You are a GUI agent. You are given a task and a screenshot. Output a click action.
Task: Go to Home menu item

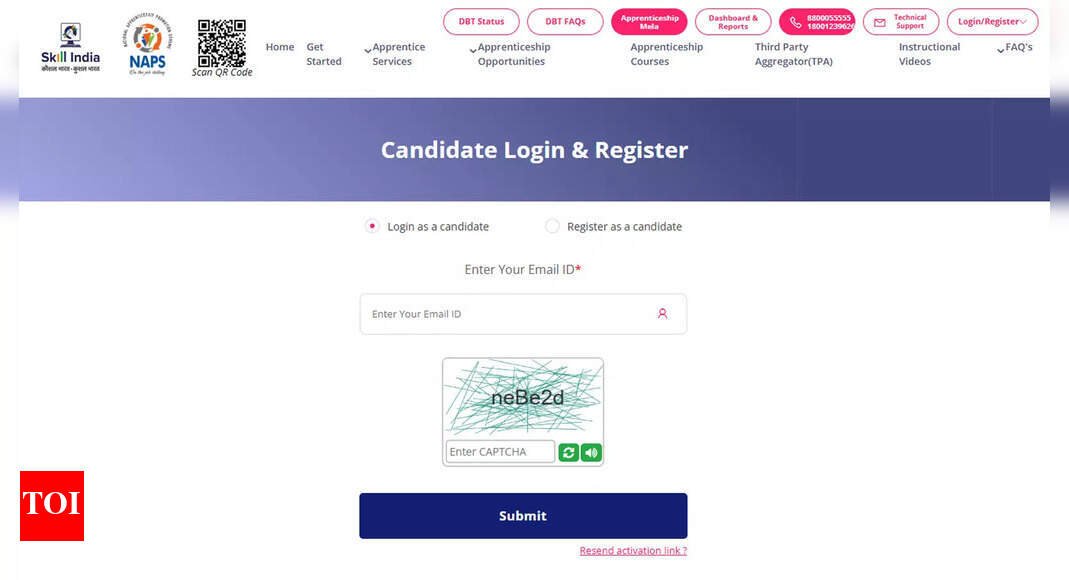click(x=280, y=47)
